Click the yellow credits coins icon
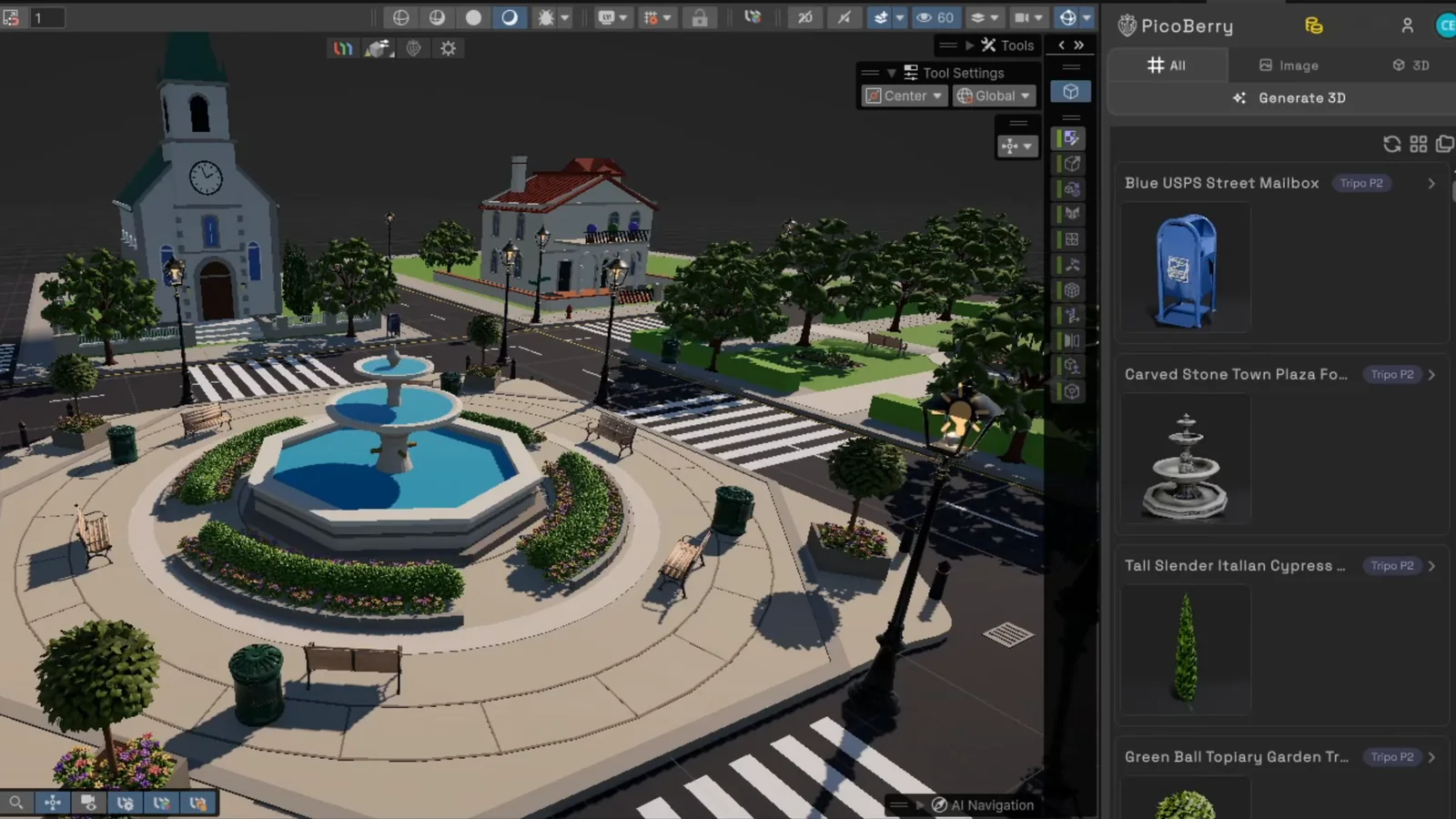1456x819 pixels. [1314, 25]
